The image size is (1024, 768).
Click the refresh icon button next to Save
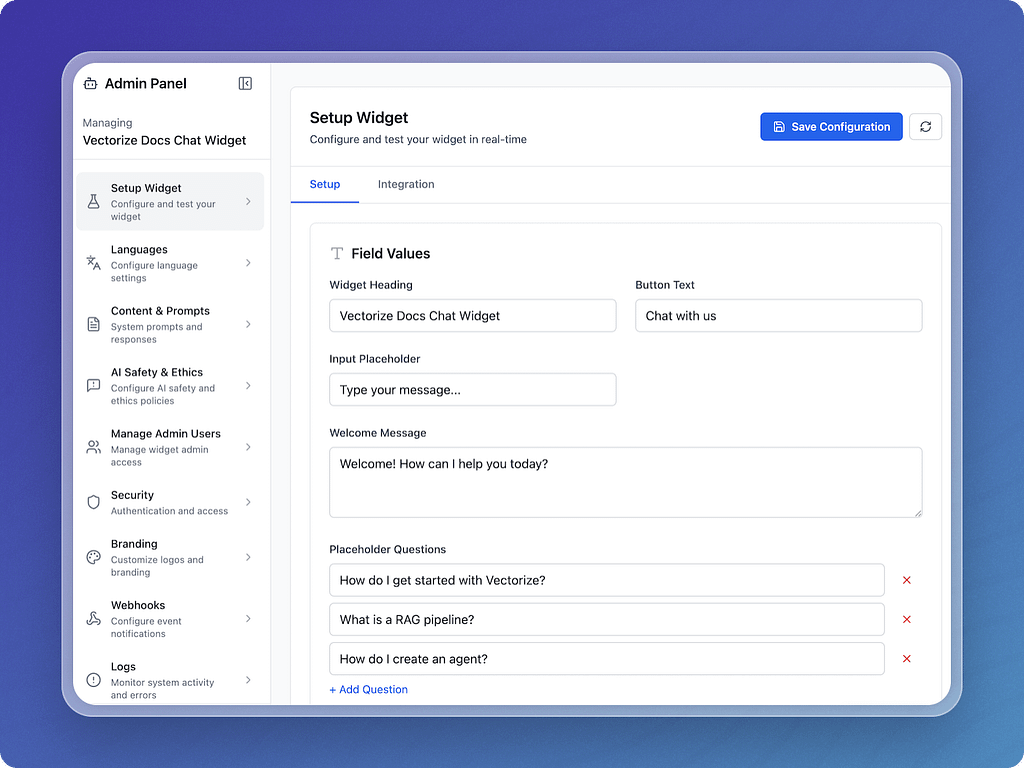pyautogui.click(x=925, y=127)
